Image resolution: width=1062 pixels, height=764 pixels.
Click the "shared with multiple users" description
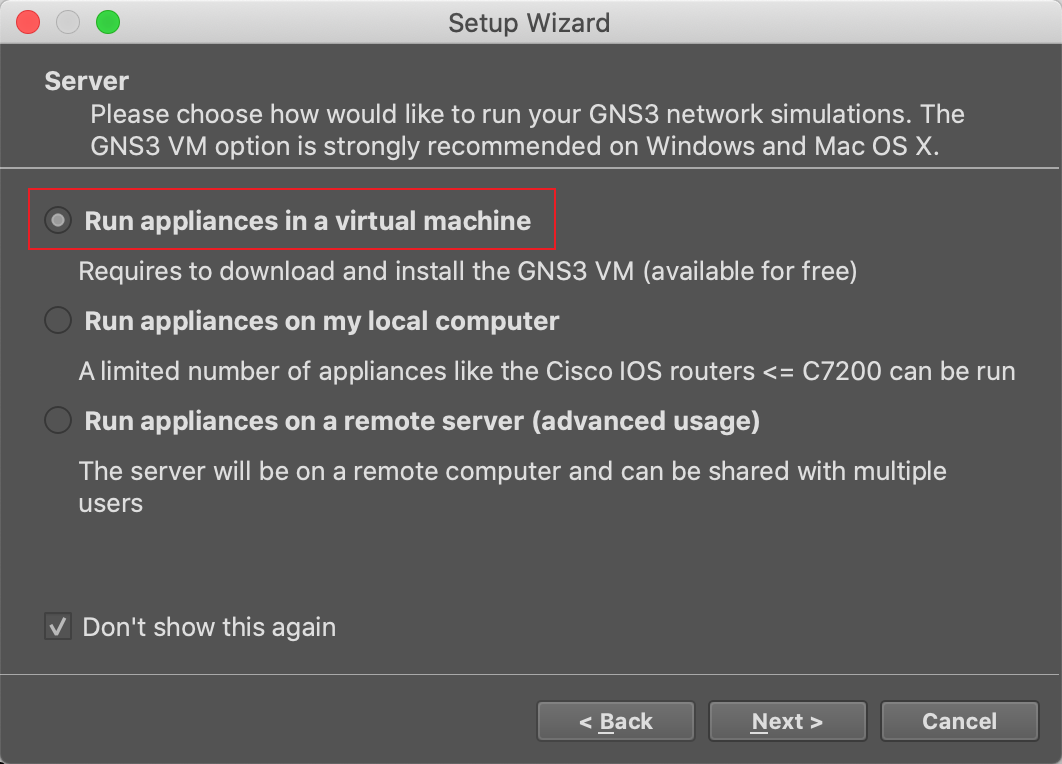[x=512, y=486]
